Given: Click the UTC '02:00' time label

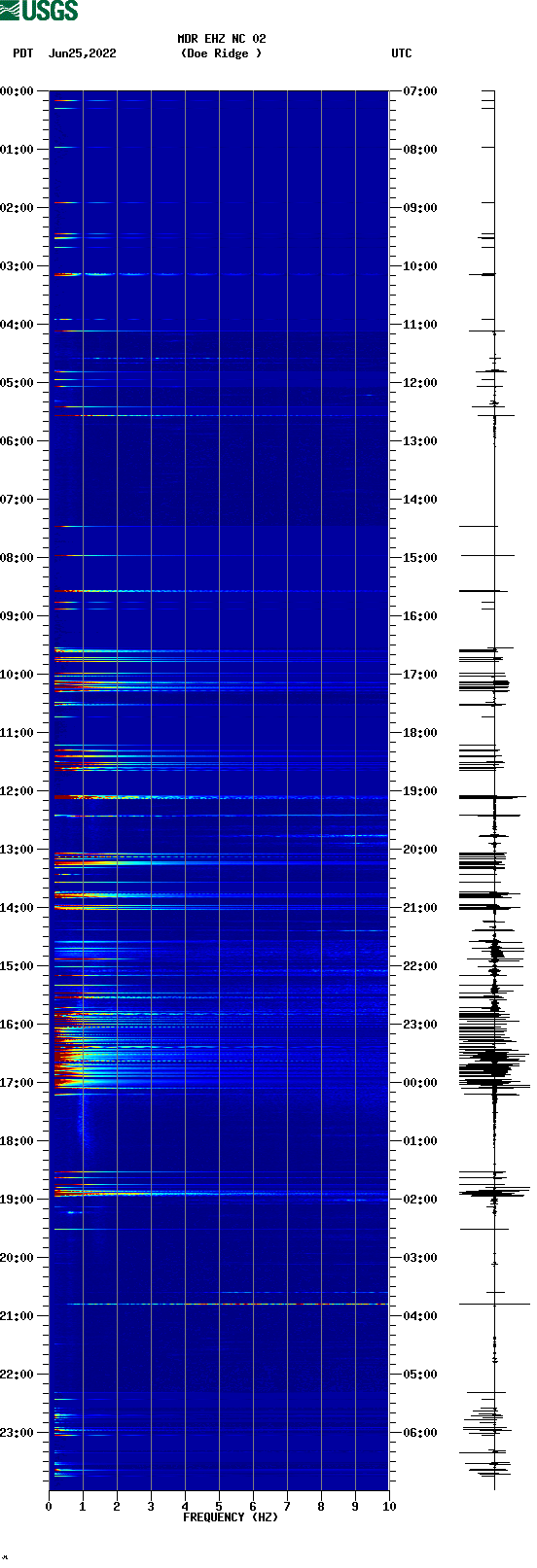Looking at the screenshot, I should 420,1200.
